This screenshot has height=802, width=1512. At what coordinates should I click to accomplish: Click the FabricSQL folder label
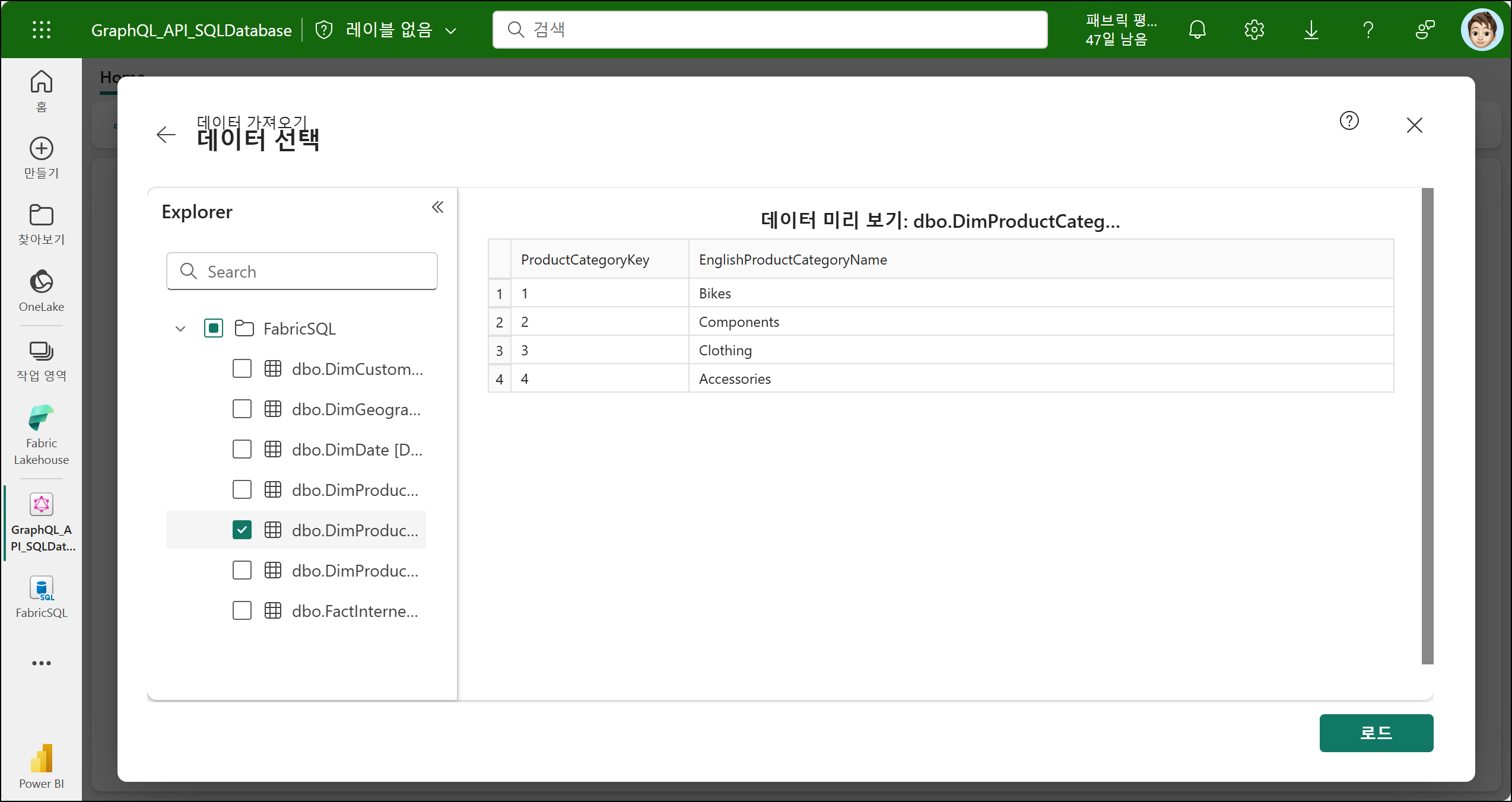[x=300, y=329]
